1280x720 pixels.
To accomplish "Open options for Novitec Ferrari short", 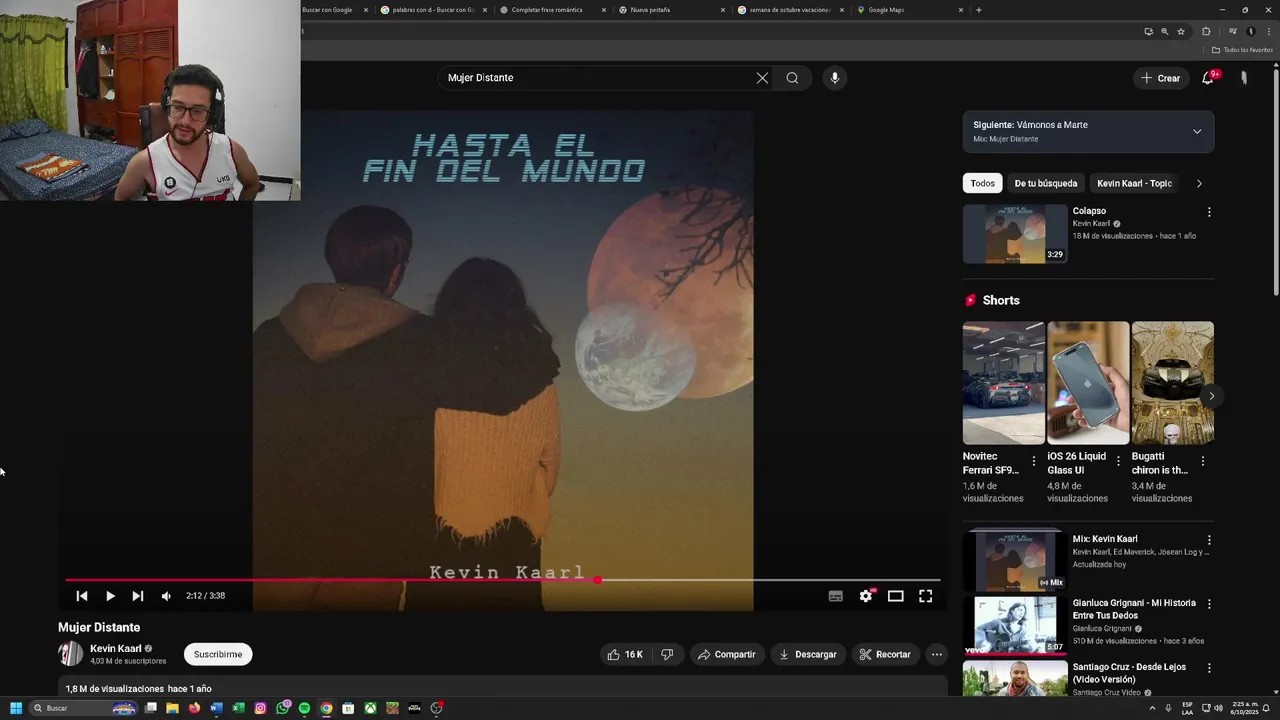I will point(1034,461).
